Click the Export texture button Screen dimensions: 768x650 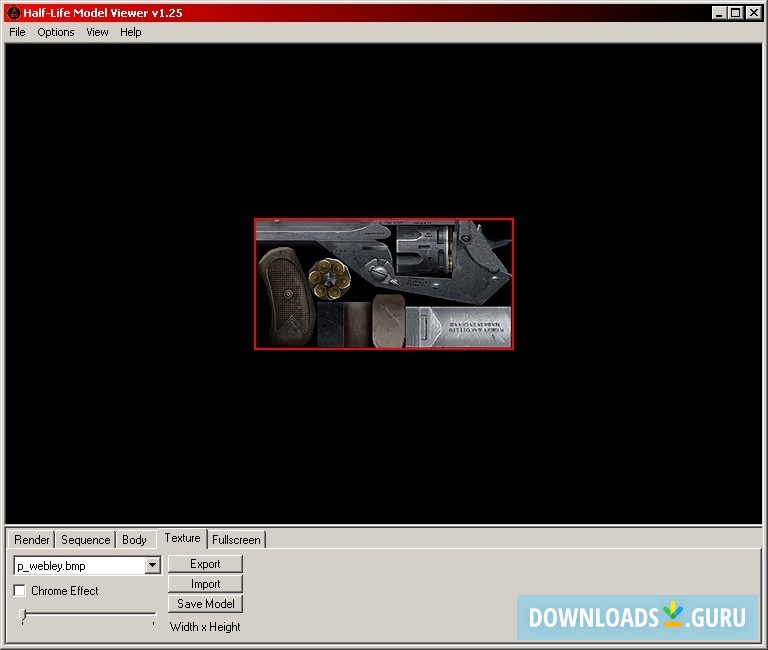click(205, 564)
